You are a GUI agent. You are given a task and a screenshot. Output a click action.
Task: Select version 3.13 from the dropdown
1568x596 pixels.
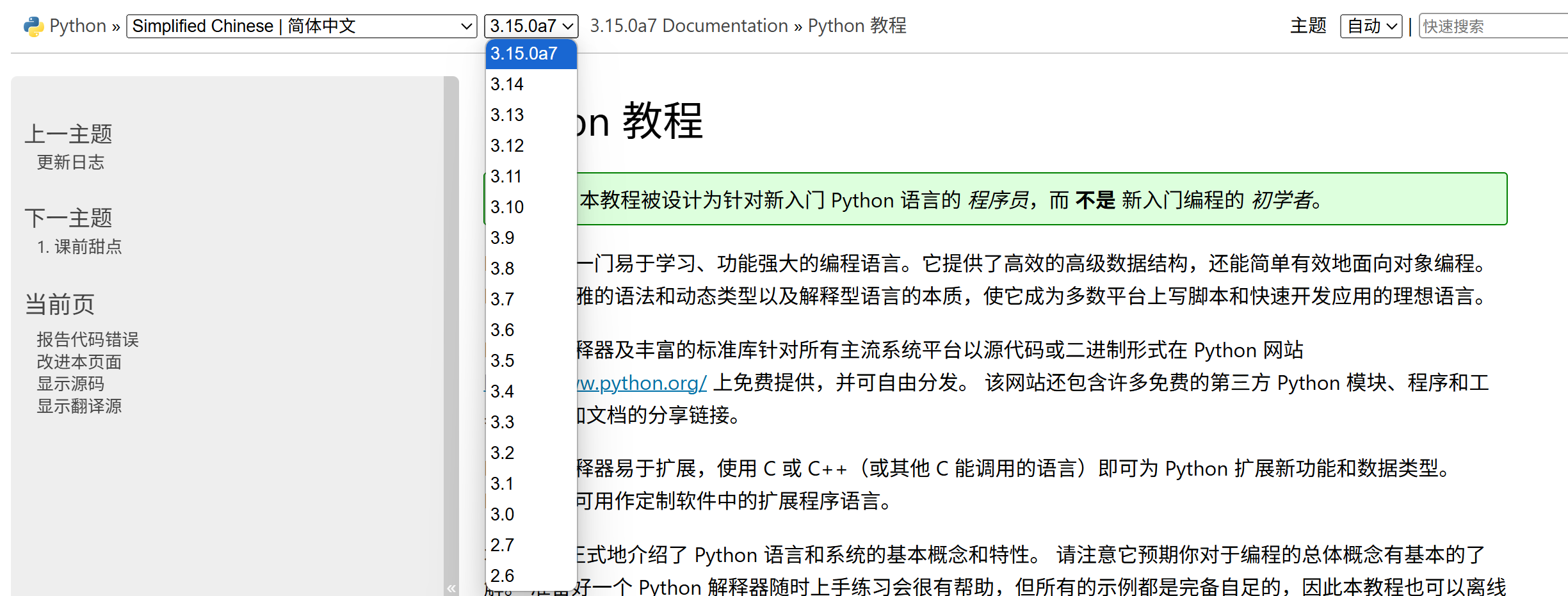point(531,115)
